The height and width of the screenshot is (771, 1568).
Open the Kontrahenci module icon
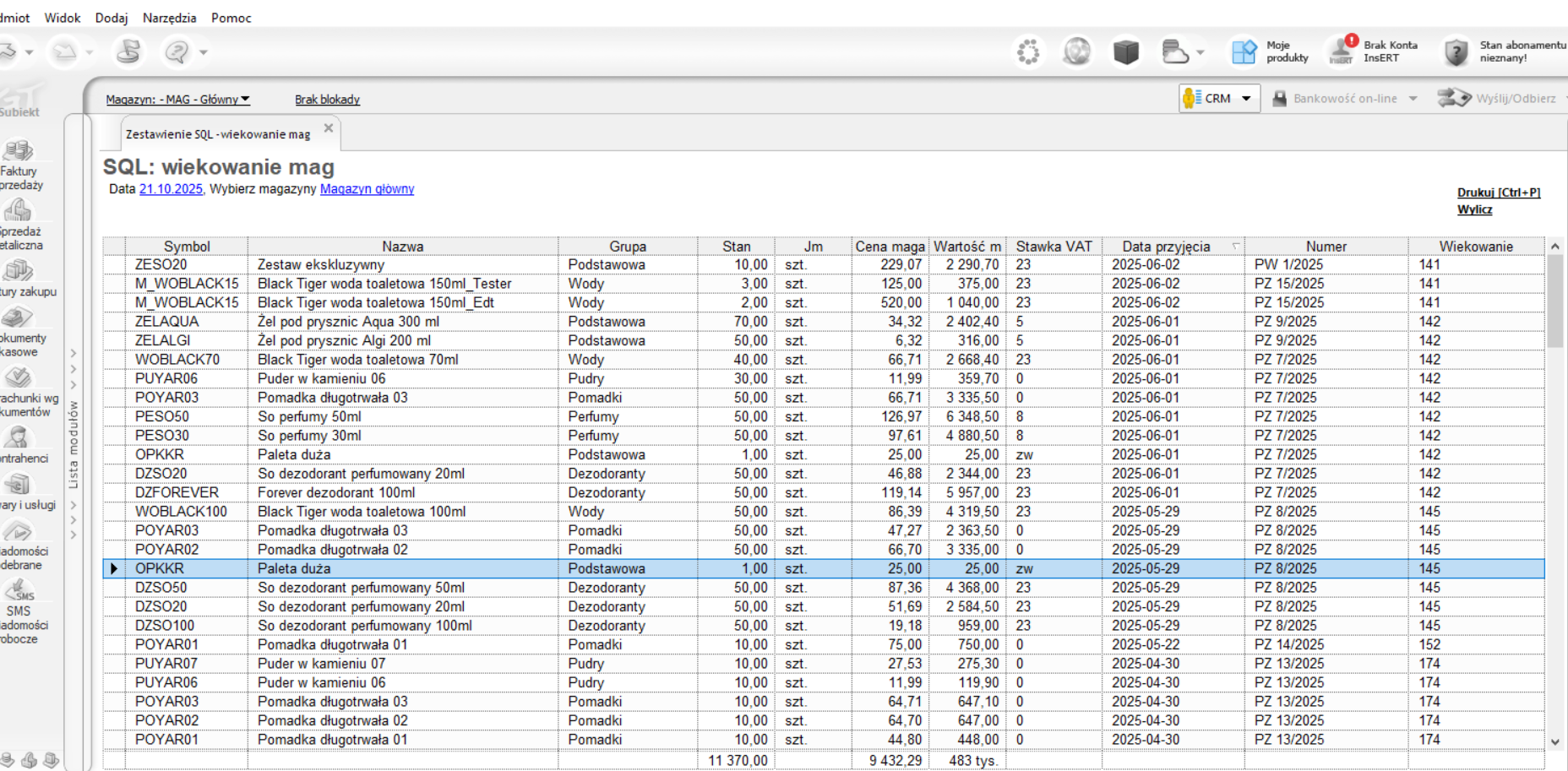(17, 437)
